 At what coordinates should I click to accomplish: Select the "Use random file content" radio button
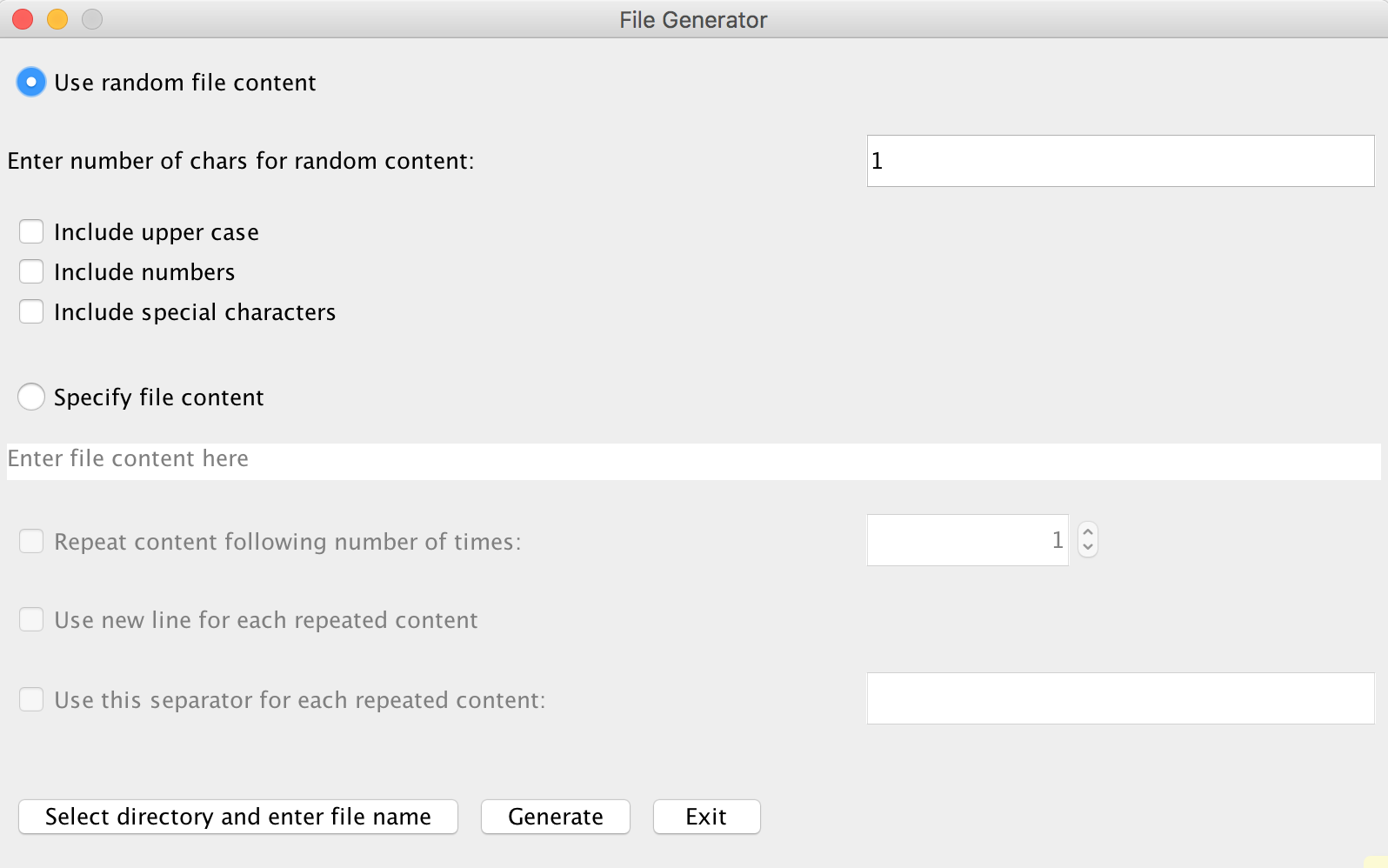pos(30,82)
